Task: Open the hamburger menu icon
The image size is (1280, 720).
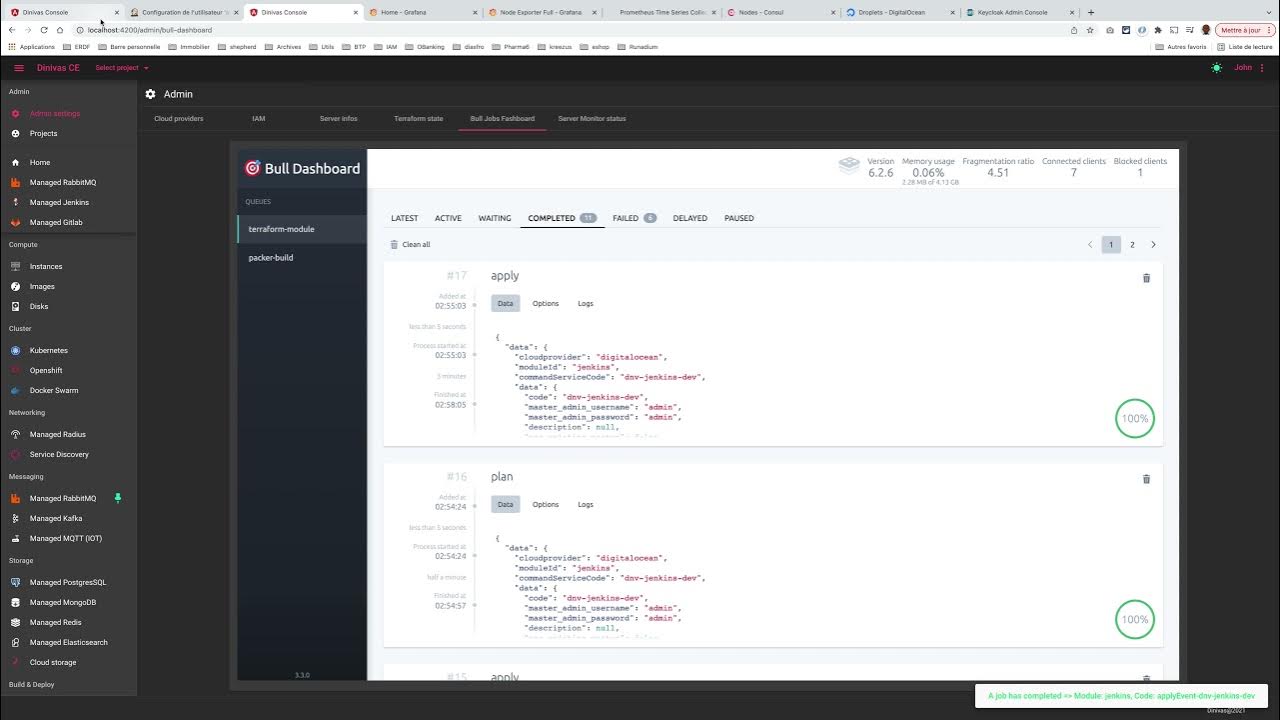Action: (19, 68)
